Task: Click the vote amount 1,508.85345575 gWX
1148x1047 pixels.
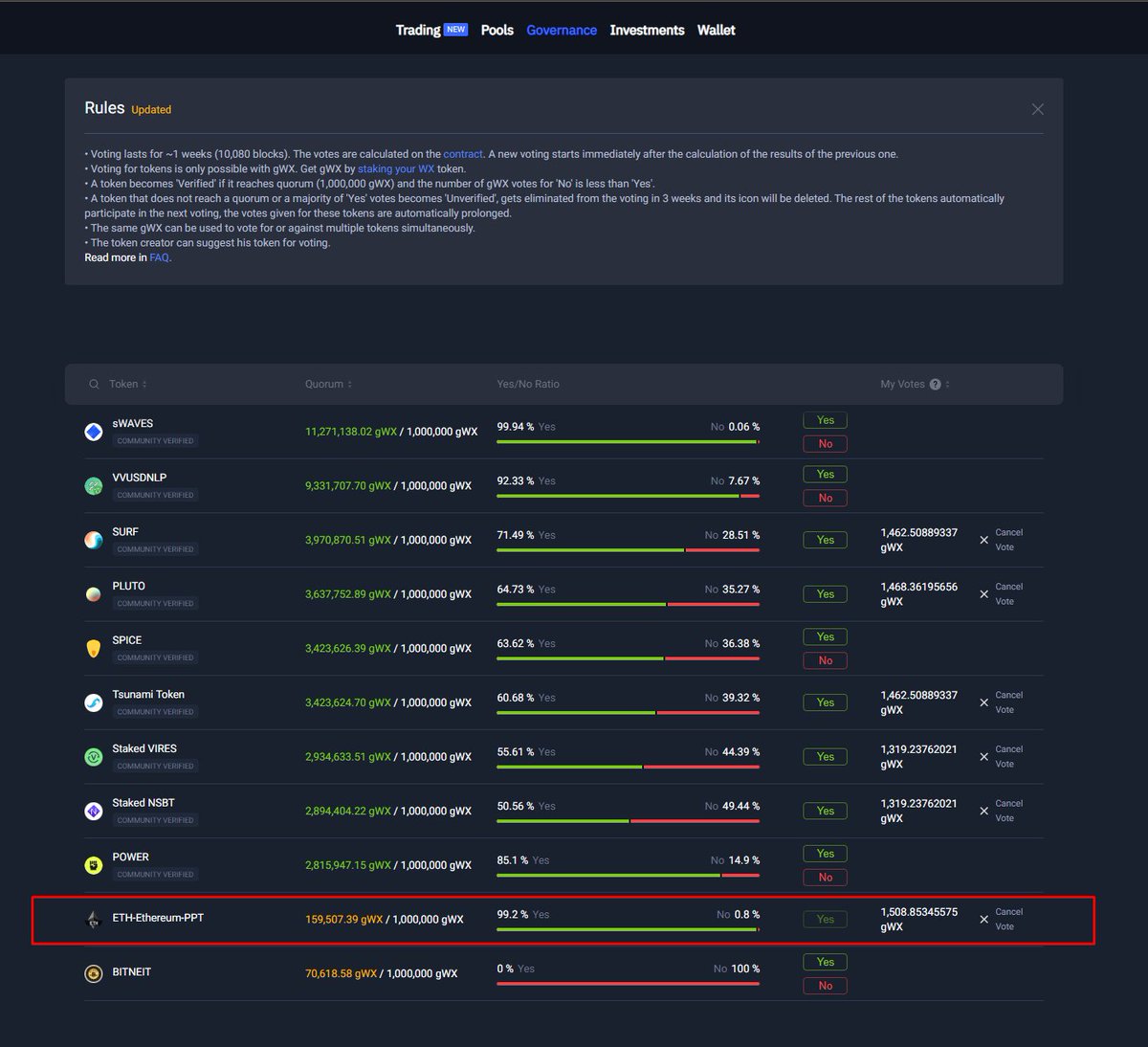Action: click(x=918, y=920)
